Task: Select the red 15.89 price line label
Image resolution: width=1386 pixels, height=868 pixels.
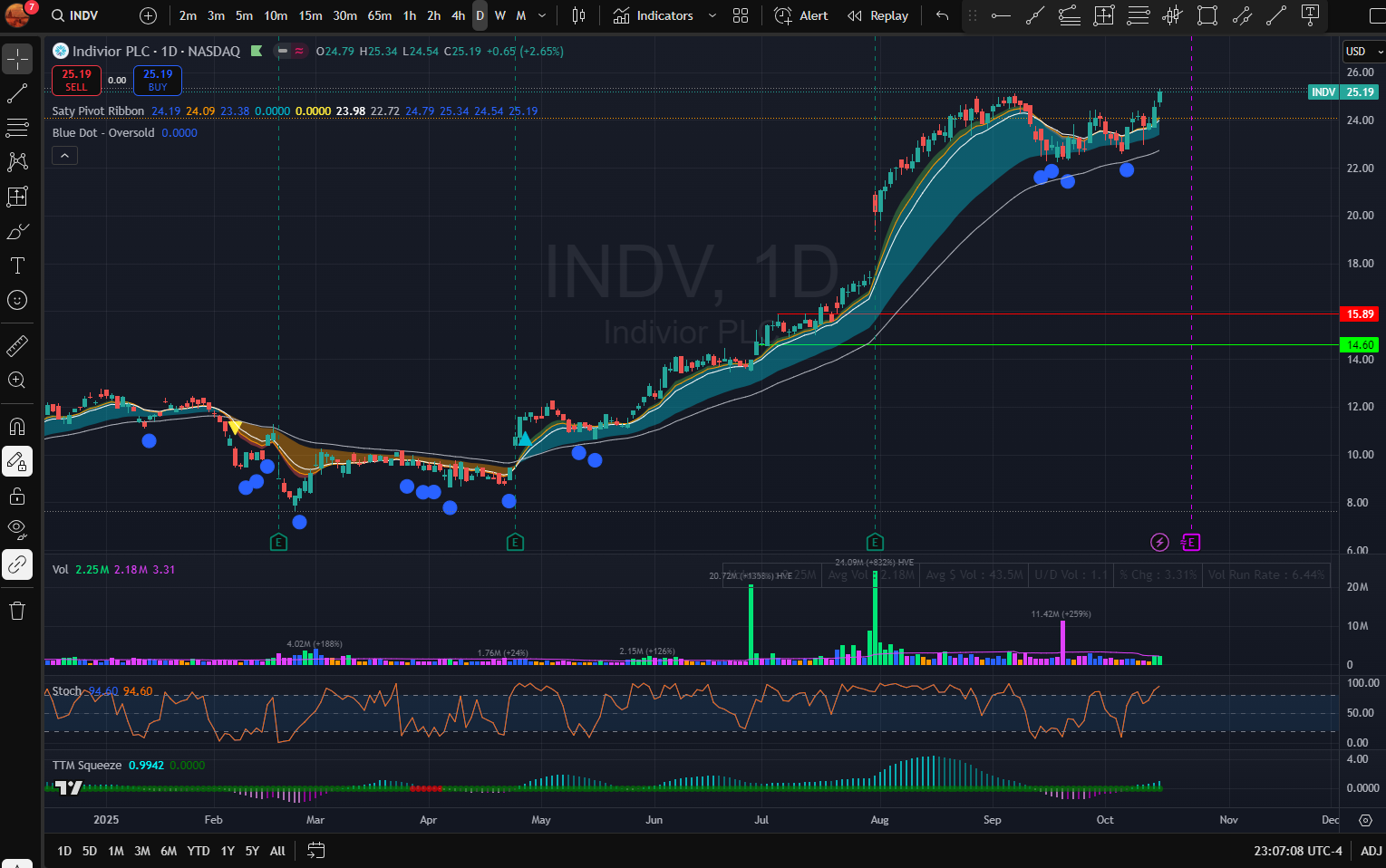Action: [1360, 314]
